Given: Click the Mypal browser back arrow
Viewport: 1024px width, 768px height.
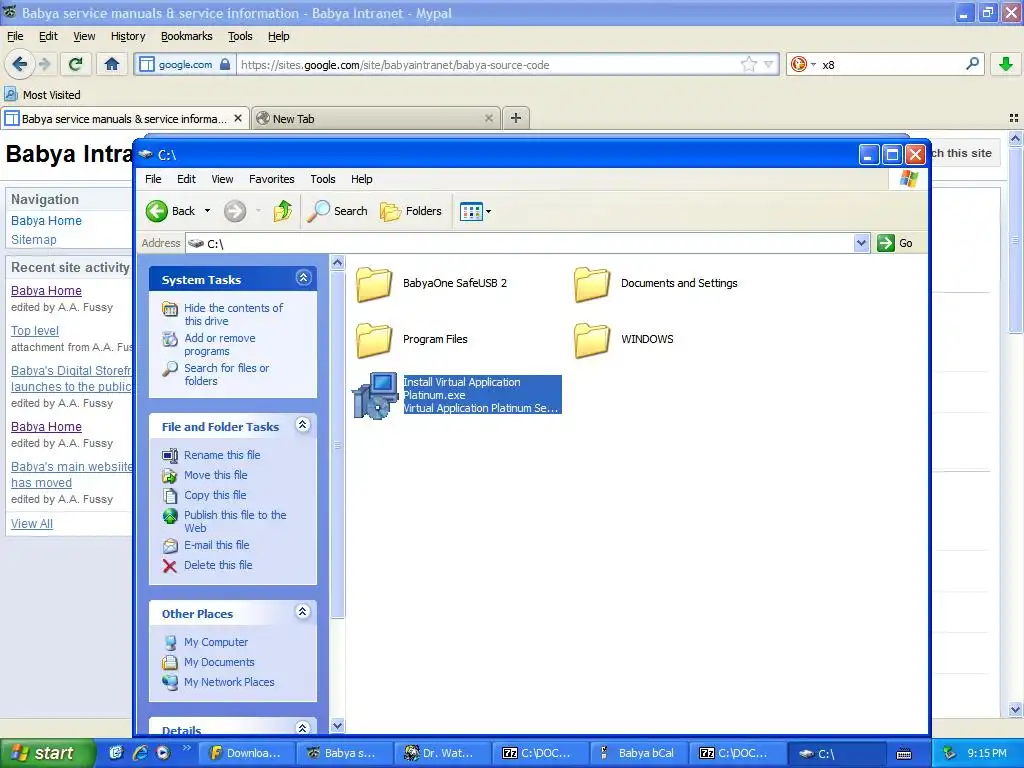Looking at the screenshot, I should (20, 64).
